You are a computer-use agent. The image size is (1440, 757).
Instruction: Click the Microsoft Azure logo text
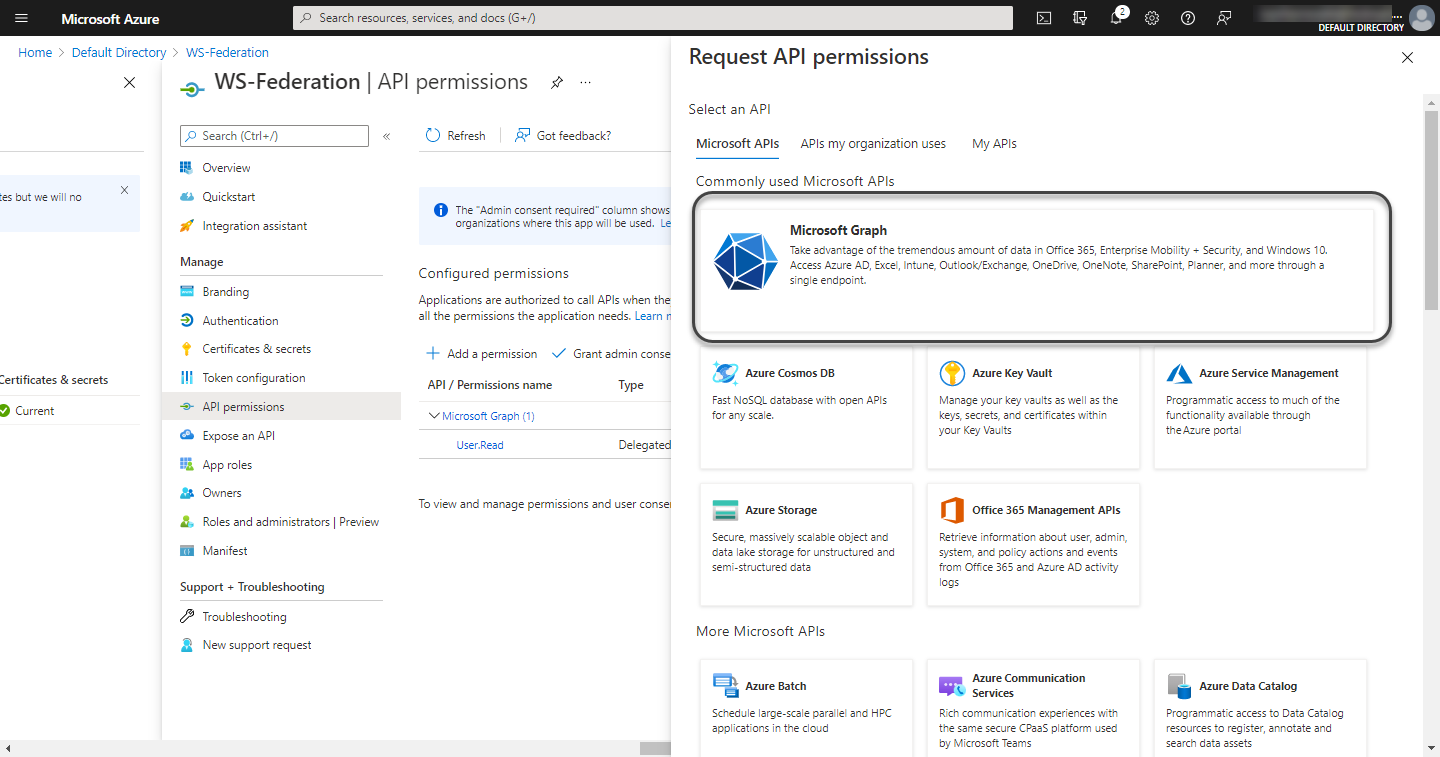click(x=110, y=19)
